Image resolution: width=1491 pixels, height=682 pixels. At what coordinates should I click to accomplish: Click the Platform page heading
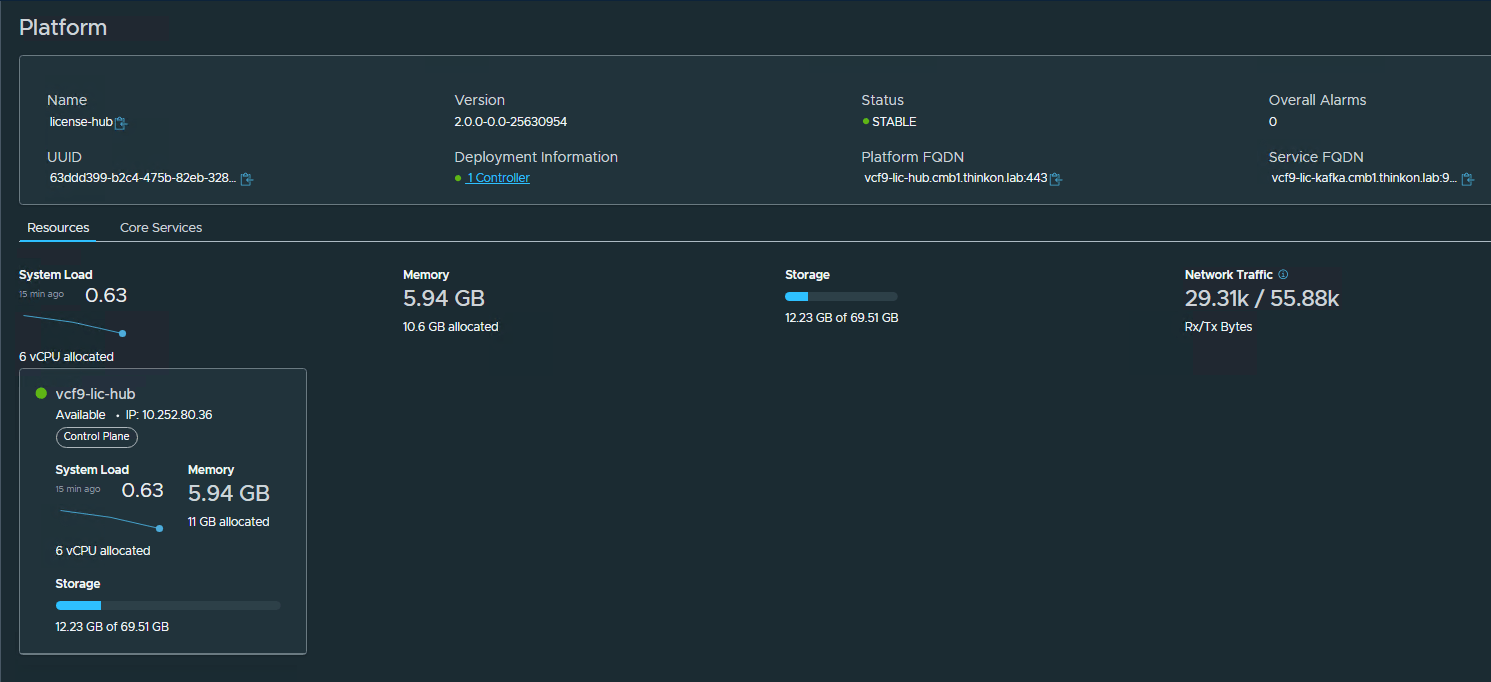tap(63, 27)
